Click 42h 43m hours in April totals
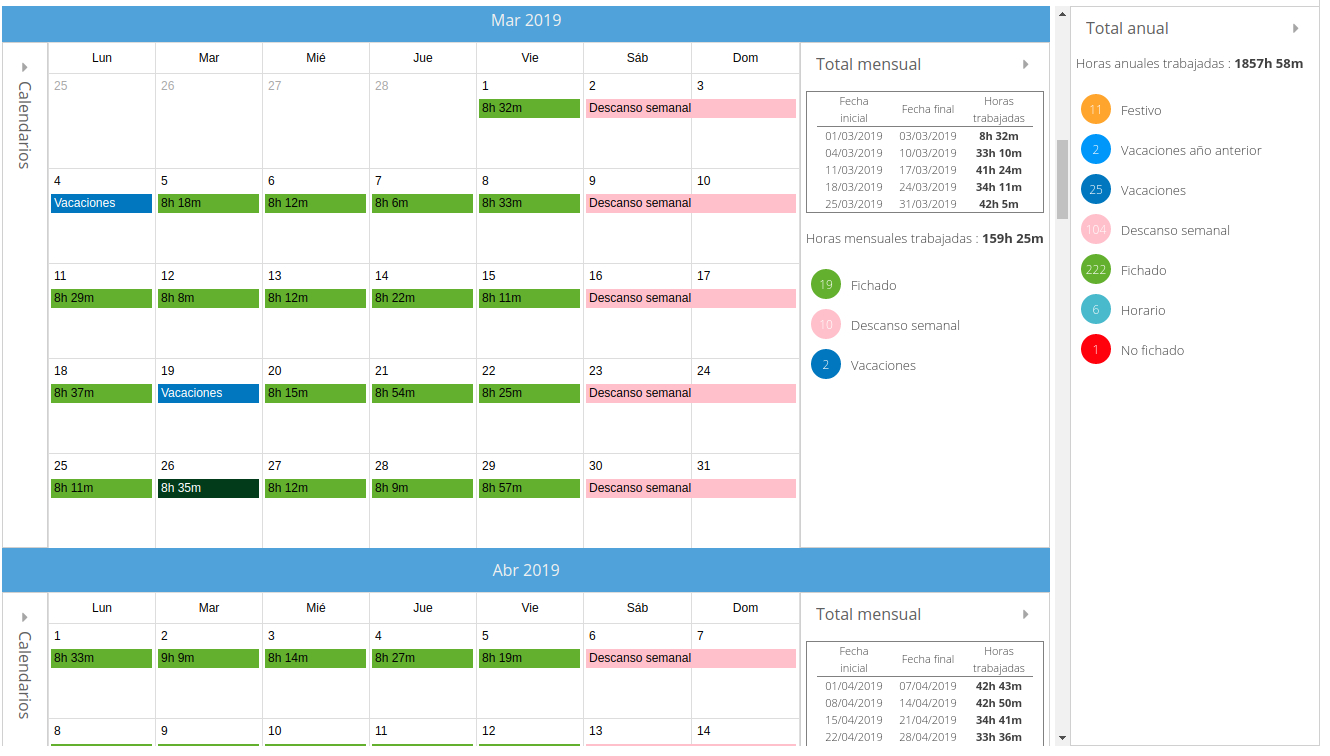Image resolution: width=1330 pixels, height=756 pixels. tap(998, 686)
